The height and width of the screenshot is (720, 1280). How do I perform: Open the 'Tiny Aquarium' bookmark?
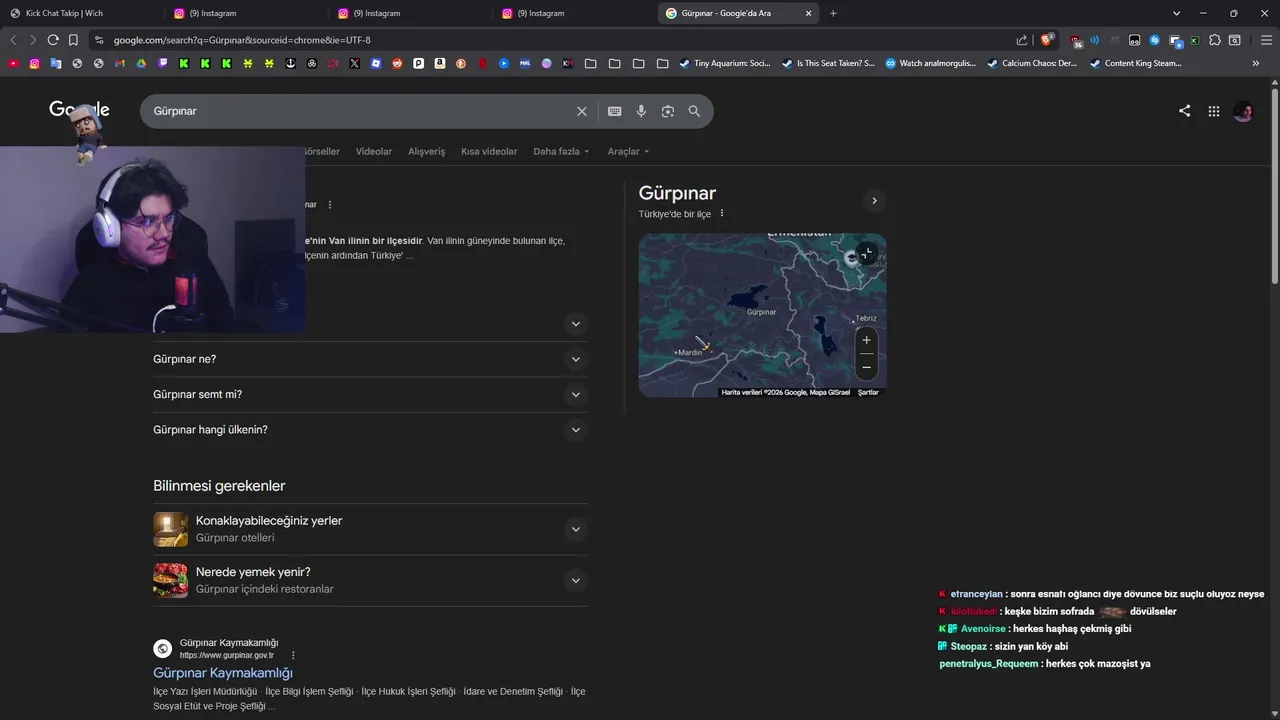click(x=725, y=63)
